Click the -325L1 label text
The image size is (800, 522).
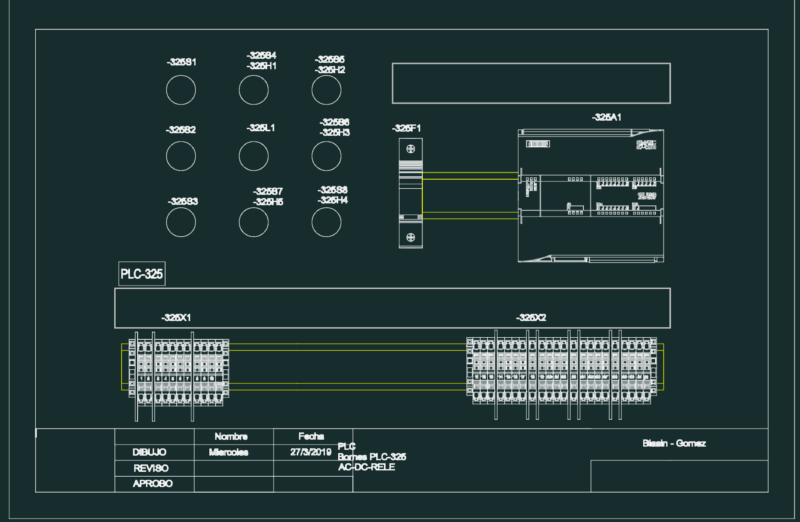[261, 128]
